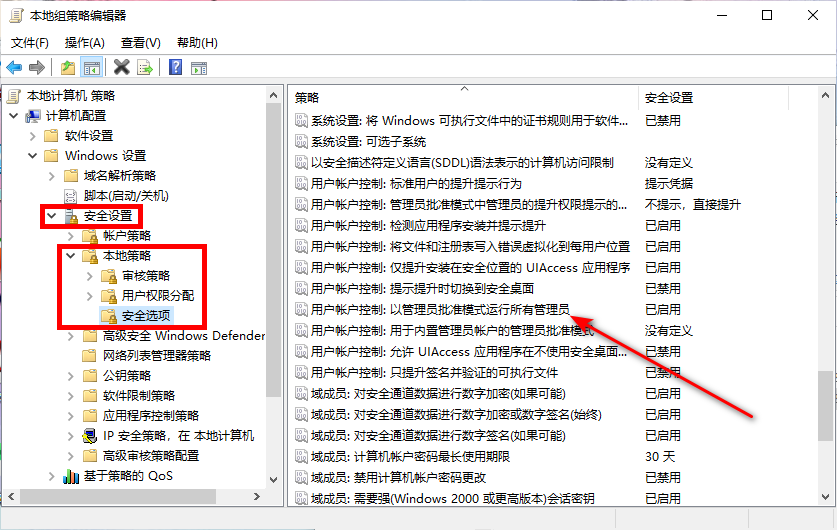Expand the 审核策略 node

[90, 276]
